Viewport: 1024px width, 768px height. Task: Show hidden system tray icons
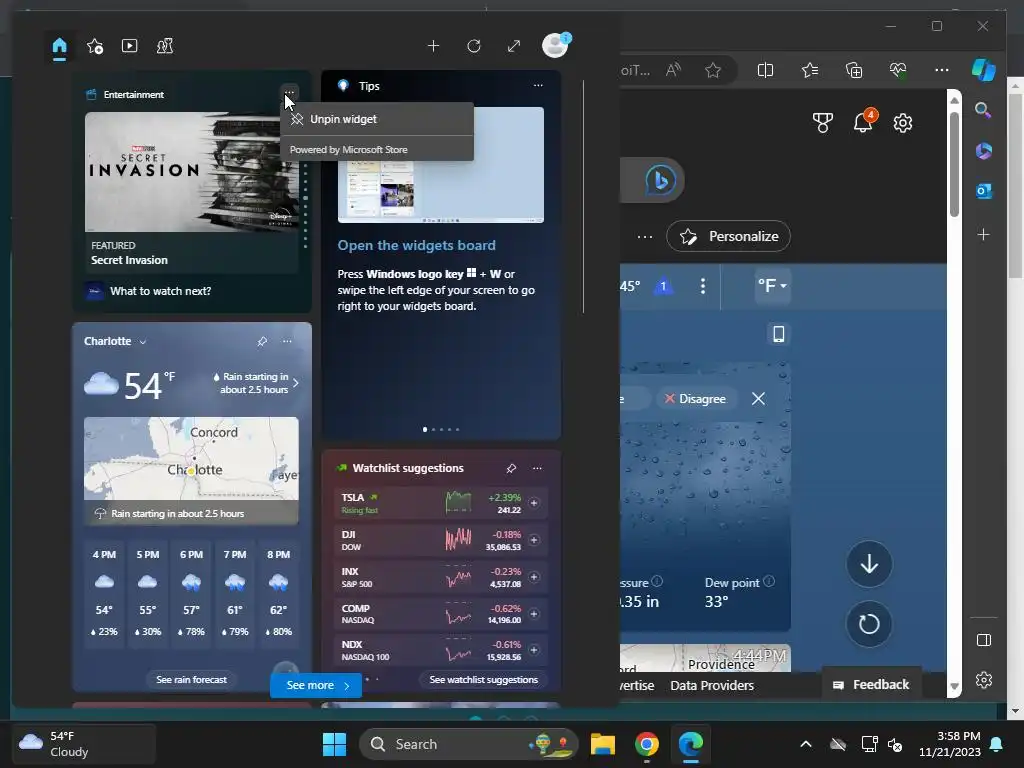[806, 744]
